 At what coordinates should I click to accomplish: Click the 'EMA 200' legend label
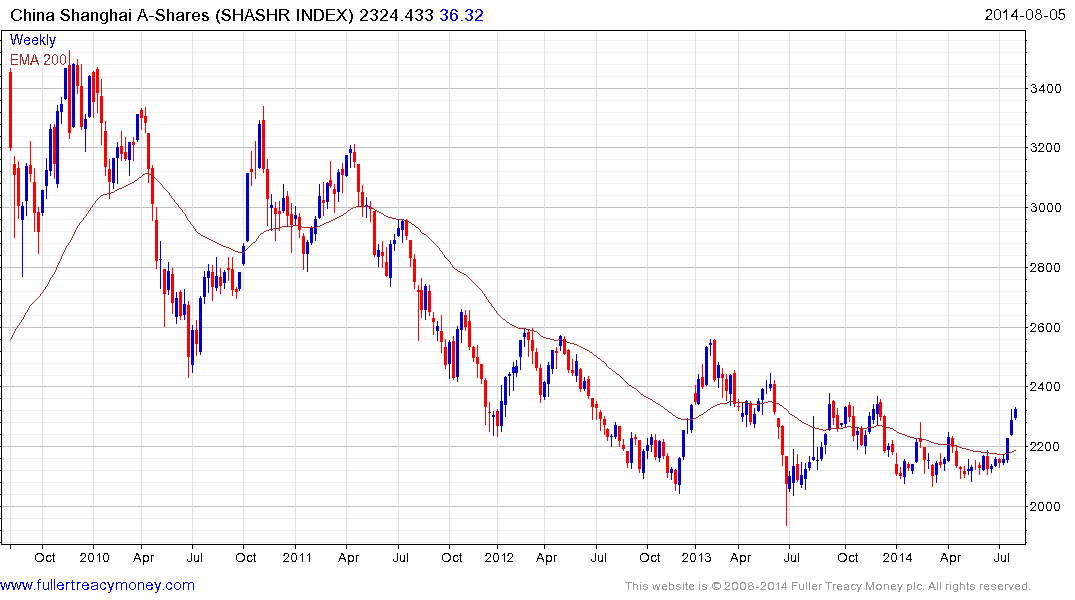tap(38, 60)
